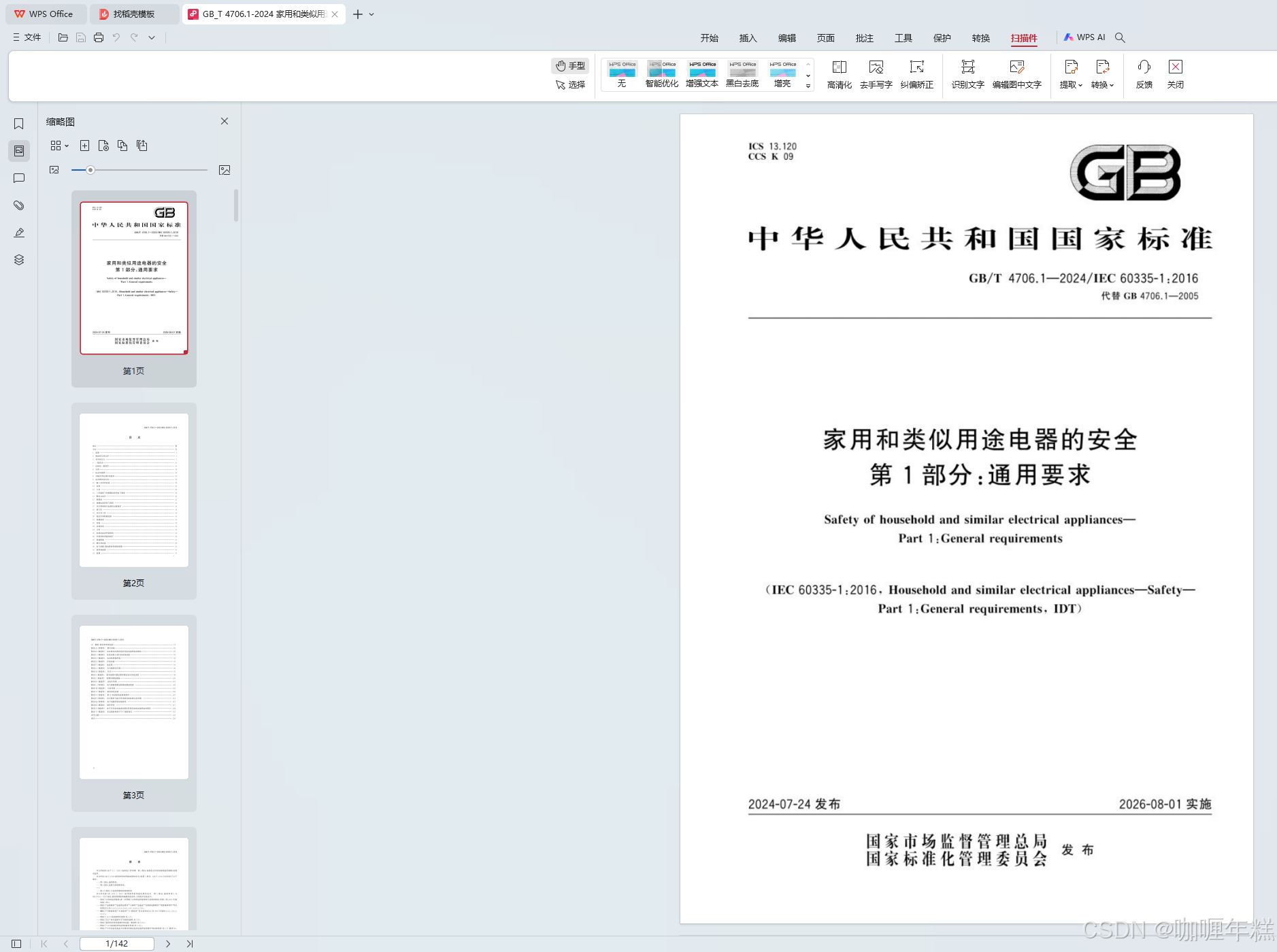This screenshot has height=952, width=1277.
Task: Adjust the thumbnail size slider handle
Action: pyautogui.click(x=90, y=170)
